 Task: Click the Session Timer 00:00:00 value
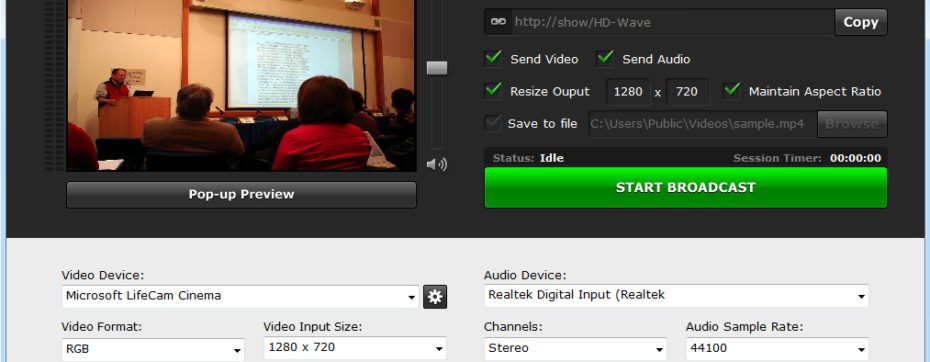click(x=855, y=158)
